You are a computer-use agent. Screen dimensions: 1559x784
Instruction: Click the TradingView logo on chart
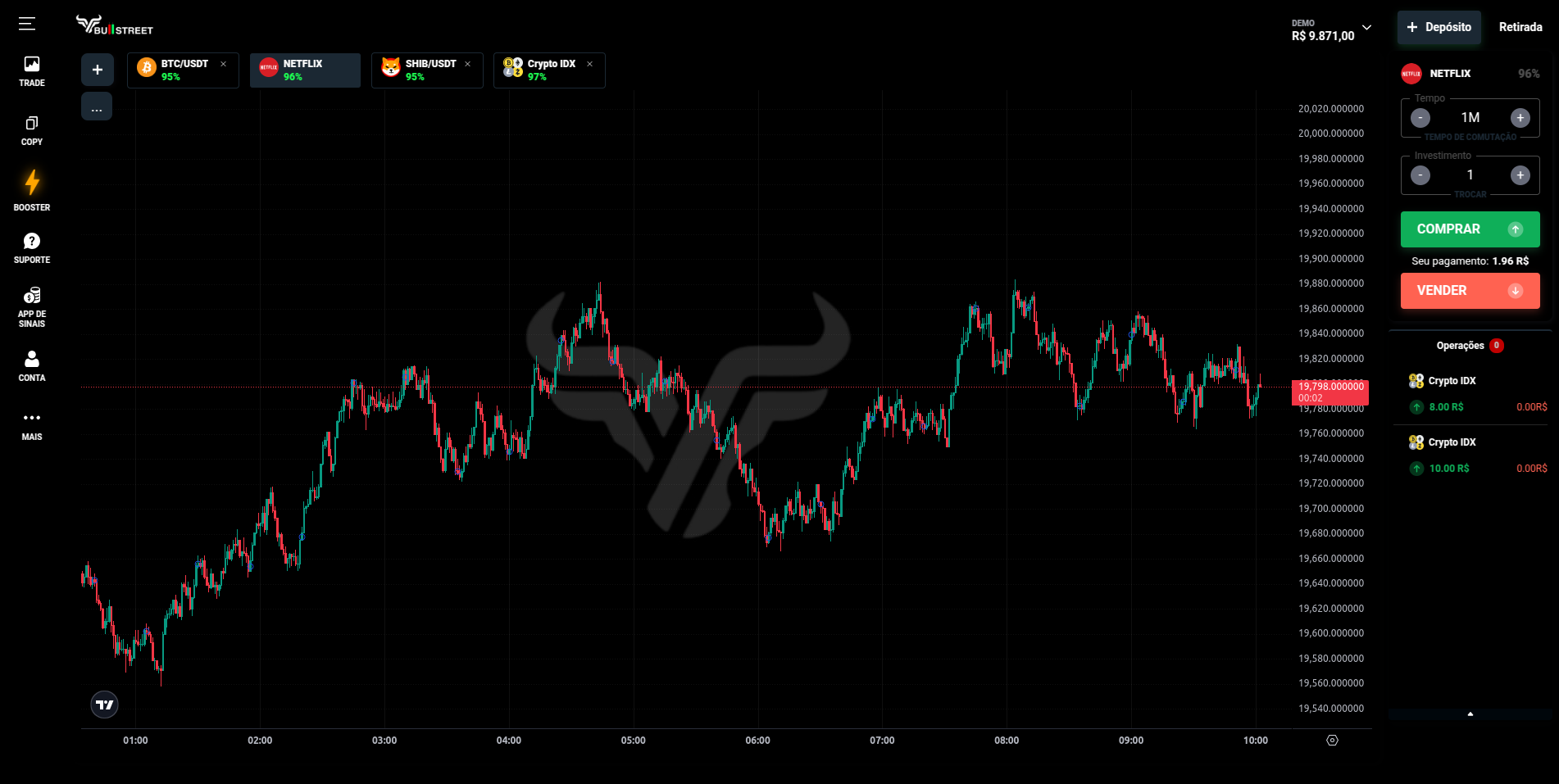pyautogui.click(x=104, y=705)
